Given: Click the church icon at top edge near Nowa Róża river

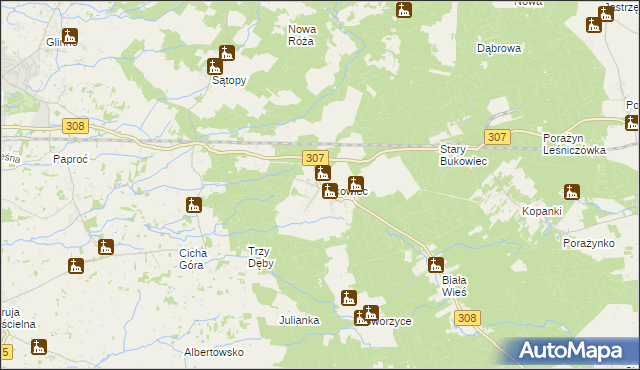Looking at the screenshot, I should (404, 10).
